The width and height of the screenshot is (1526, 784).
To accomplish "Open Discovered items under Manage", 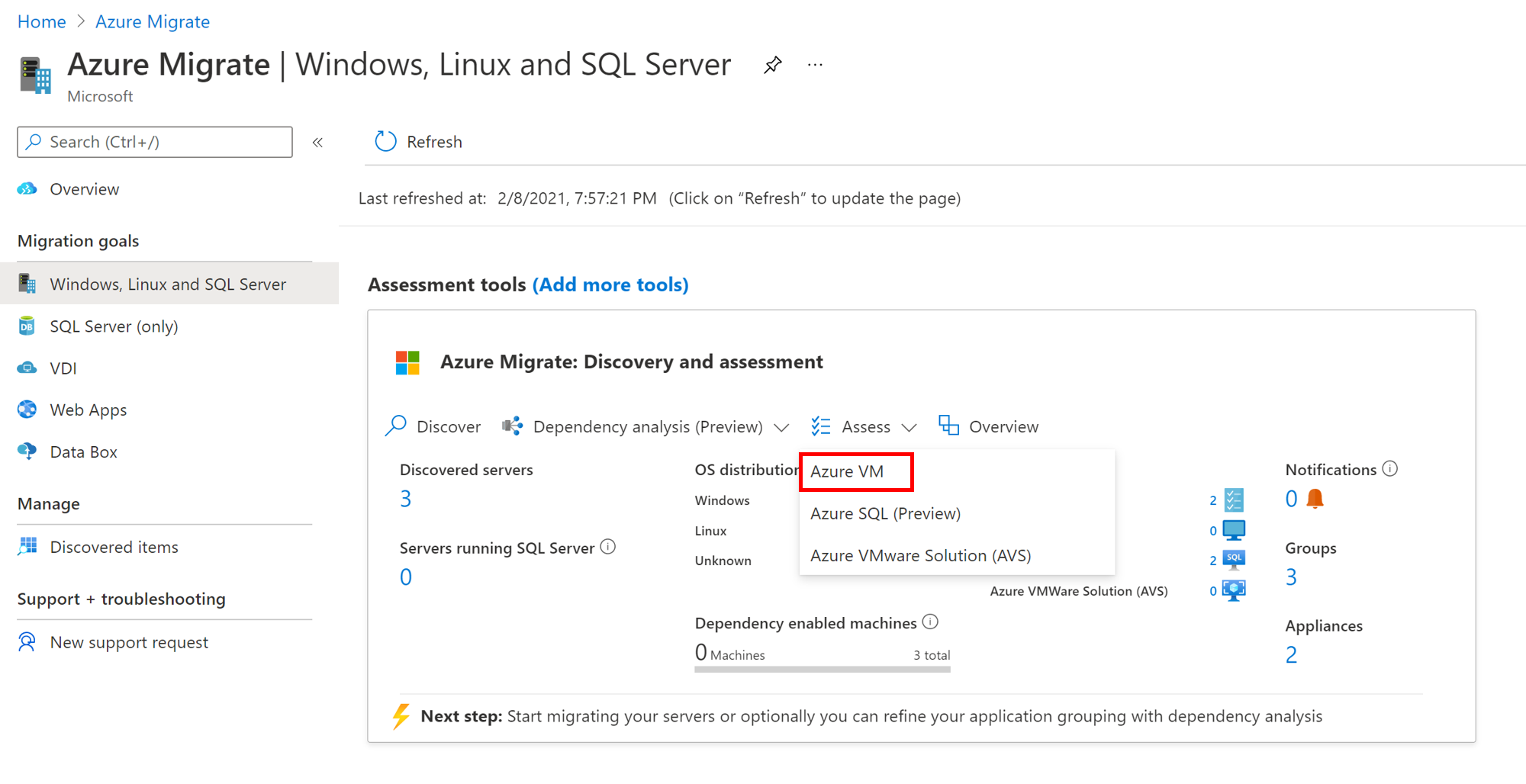I will (114, 547).
